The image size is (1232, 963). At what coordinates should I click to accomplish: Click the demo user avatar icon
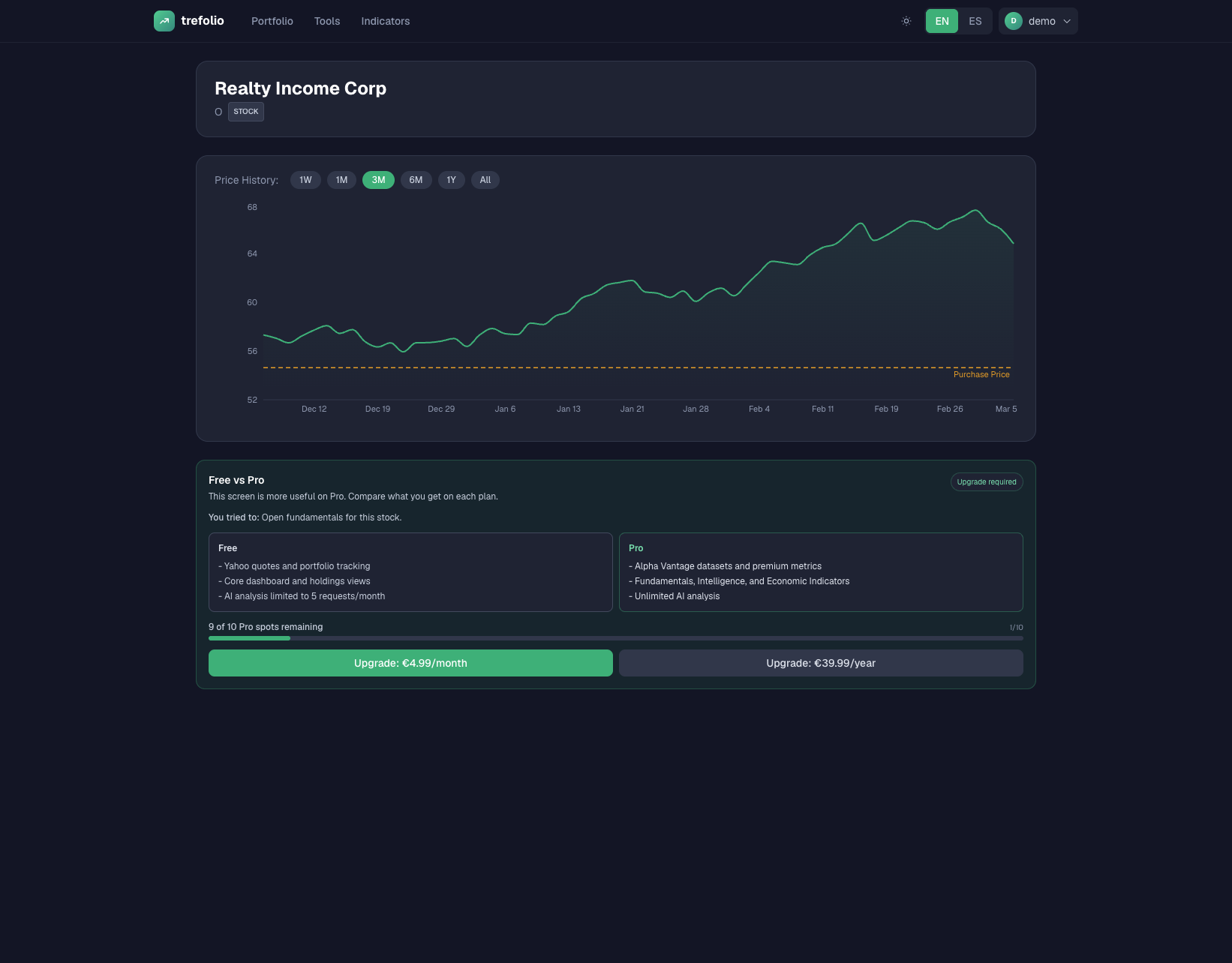click(1014, 21)
